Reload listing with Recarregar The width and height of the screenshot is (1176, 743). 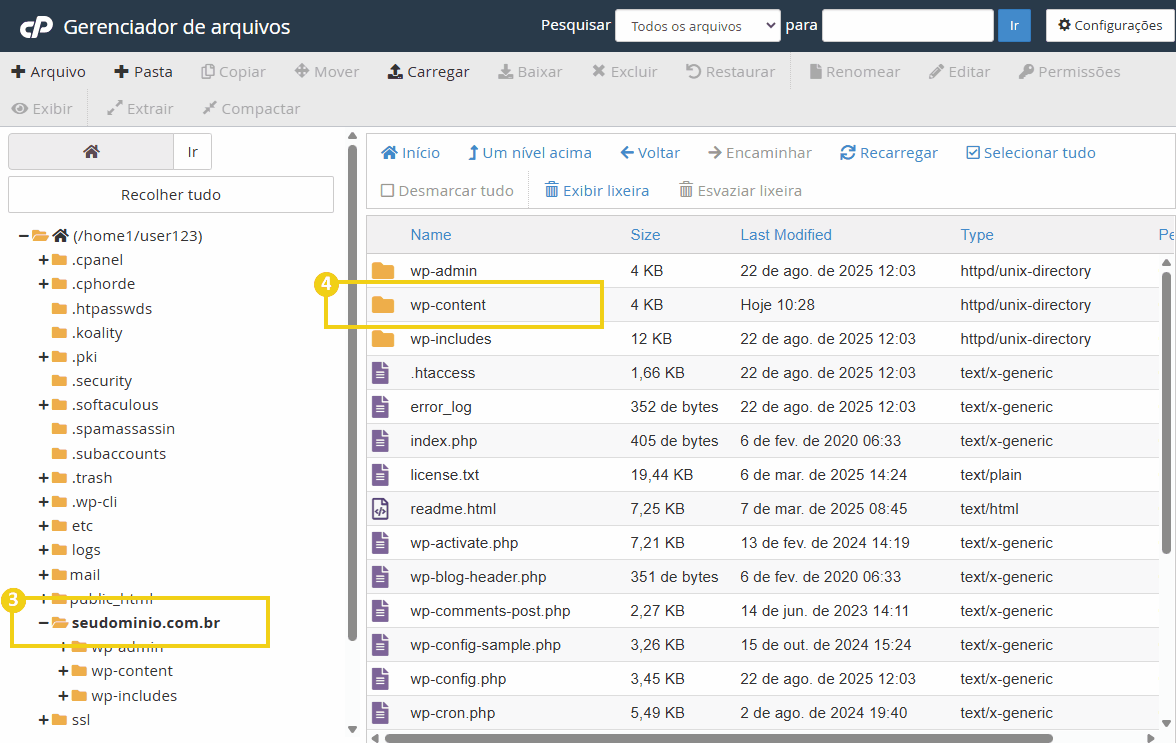pyautogui.click(x=889, y=153)
